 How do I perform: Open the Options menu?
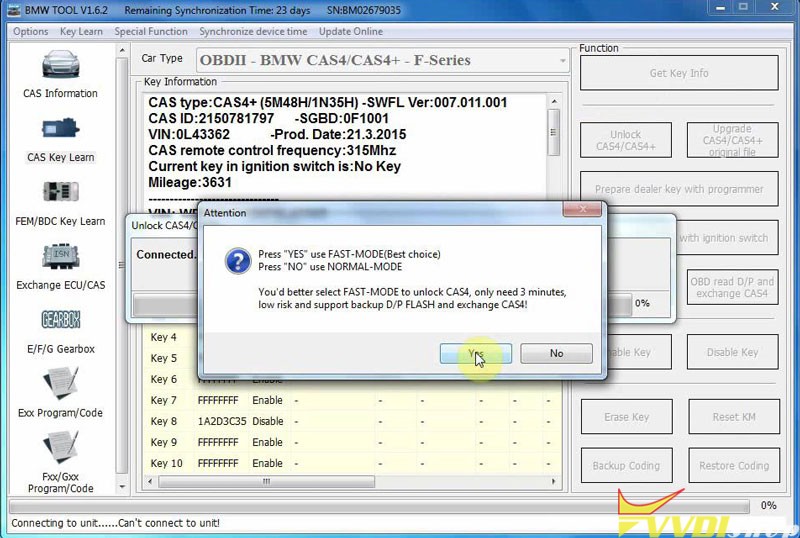(x=31, y=32)
